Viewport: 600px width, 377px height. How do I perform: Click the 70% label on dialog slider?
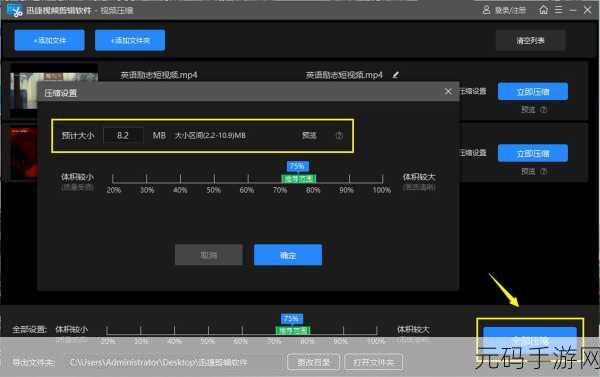coord(280,190)
